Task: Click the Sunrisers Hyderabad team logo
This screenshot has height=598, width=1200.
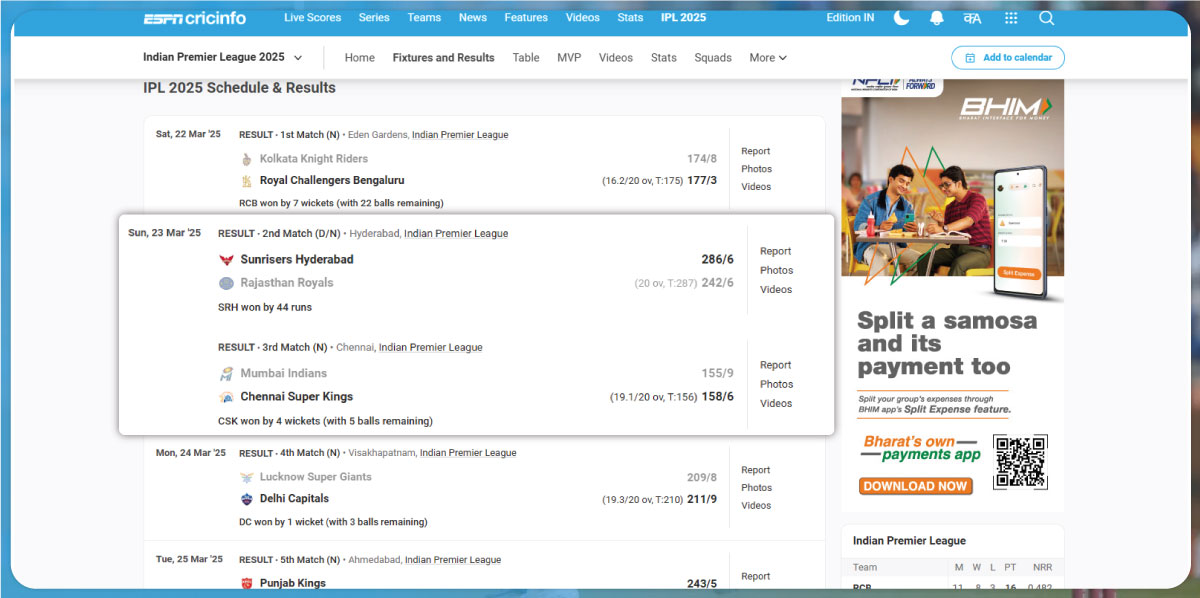Action: (x=226, y=260)
